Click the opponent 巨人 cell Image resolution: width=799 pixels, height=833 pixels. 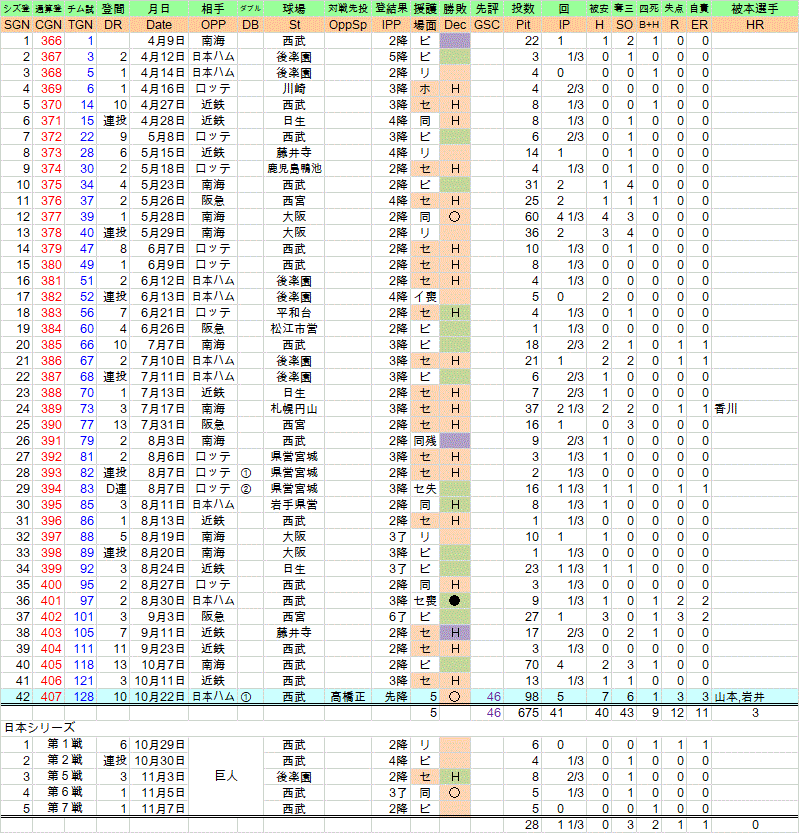pyautogui.click(x=226, y=776)
